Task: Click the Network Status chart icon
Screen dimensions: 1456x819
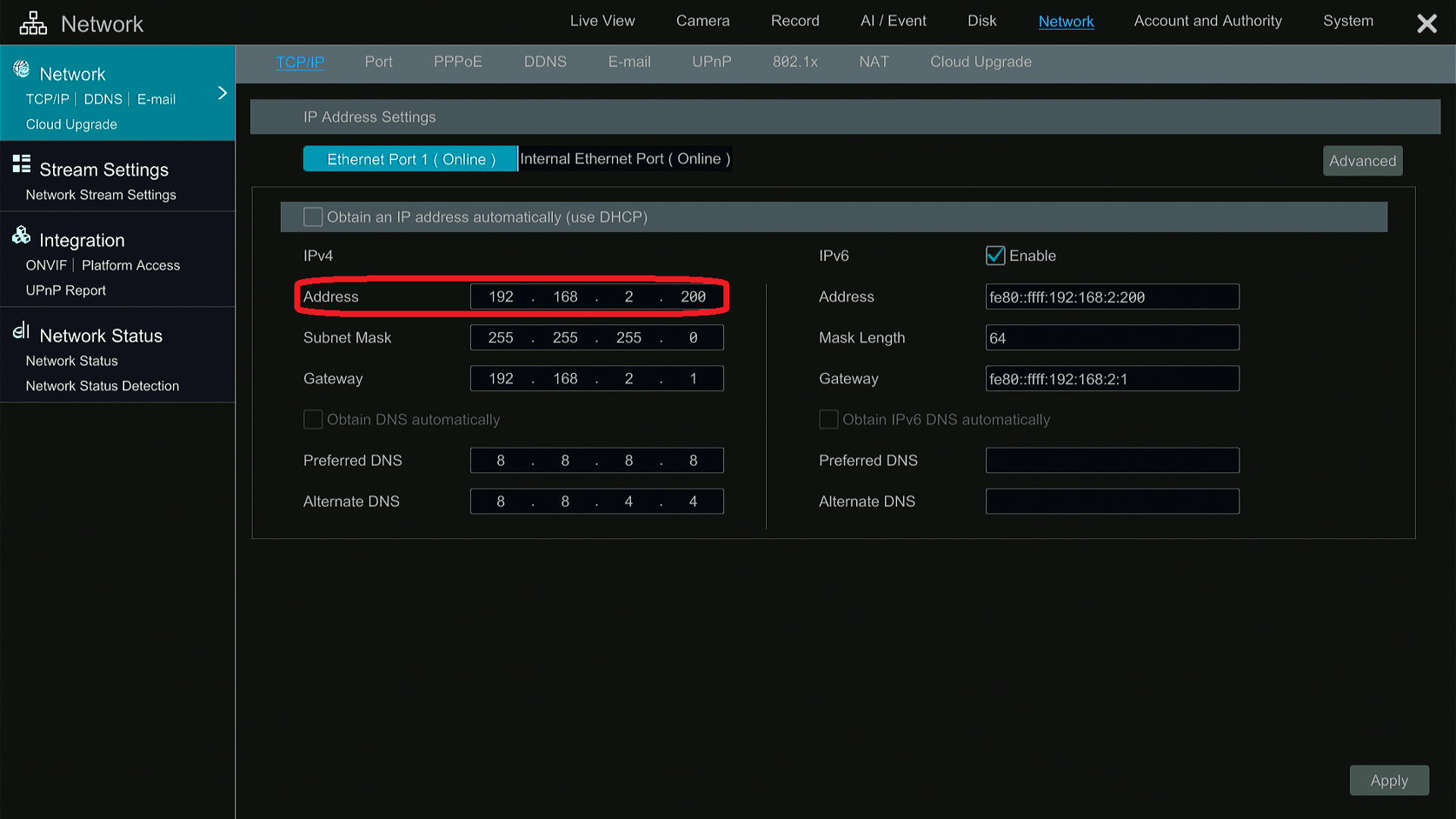Action: click(21, 330)
